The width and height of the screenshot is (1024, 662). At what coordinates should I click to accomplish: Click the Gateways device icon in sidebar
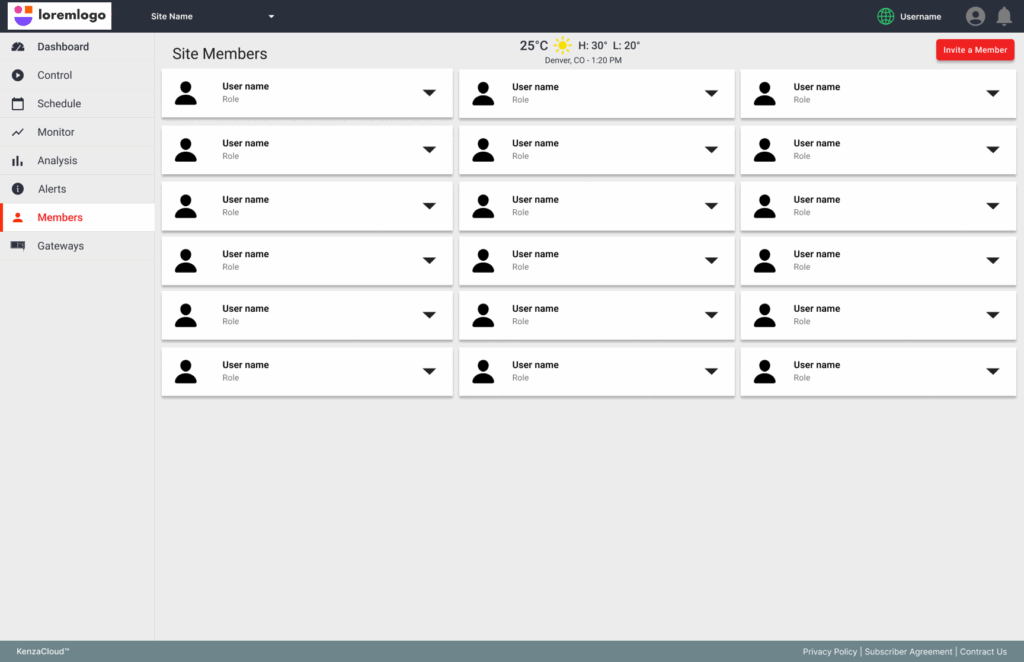18,246
